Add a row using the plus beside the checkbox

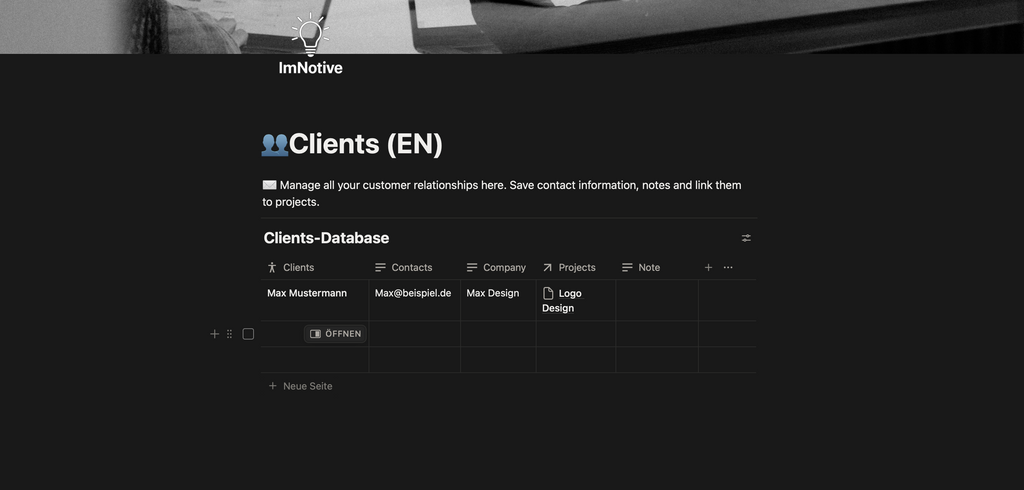click(x=214, y=334)
